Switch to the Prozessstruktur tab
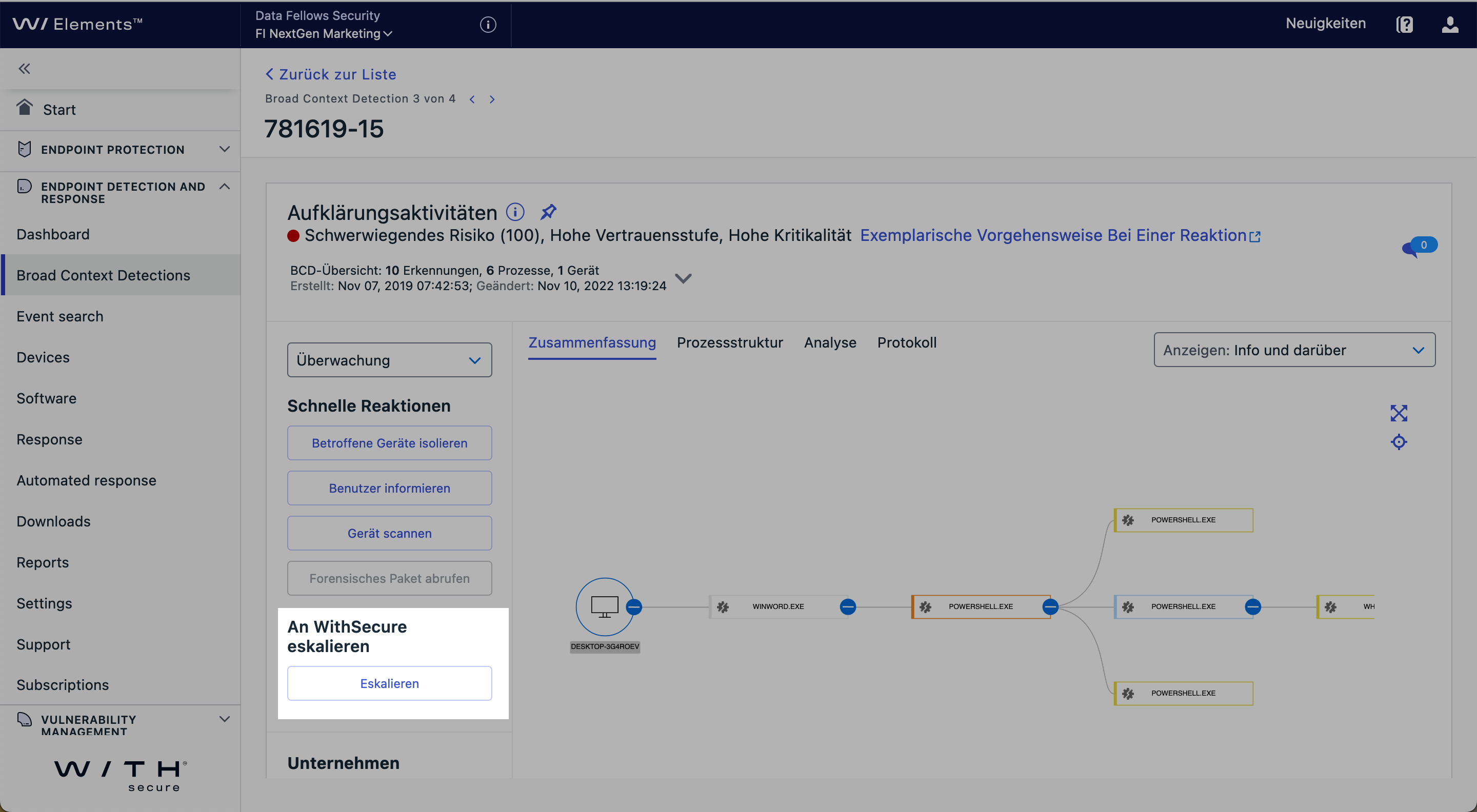 729,342
